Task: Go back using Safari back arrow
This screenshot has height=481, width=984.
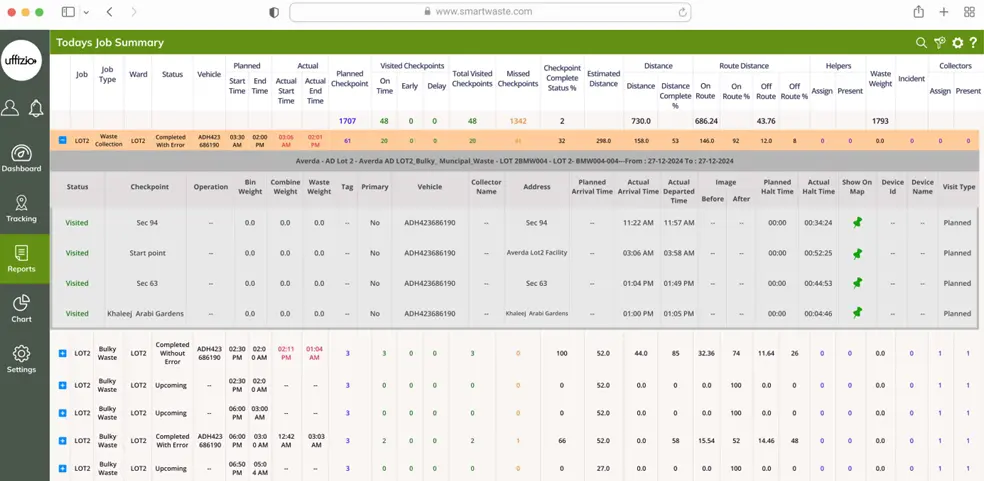Action: pyautogui.click(x=110, y=12)
